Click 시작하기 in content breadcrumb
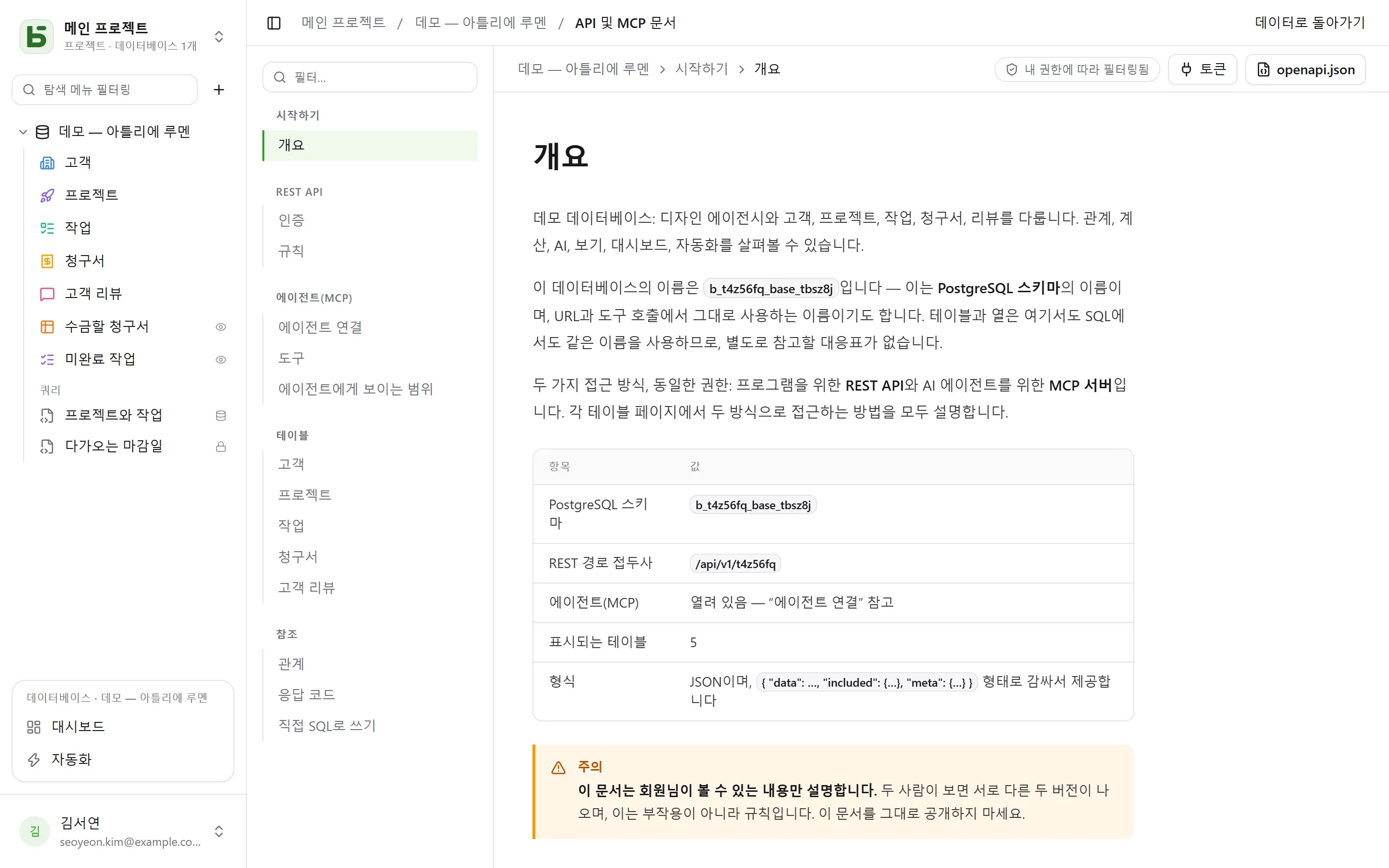 (701, 69)
